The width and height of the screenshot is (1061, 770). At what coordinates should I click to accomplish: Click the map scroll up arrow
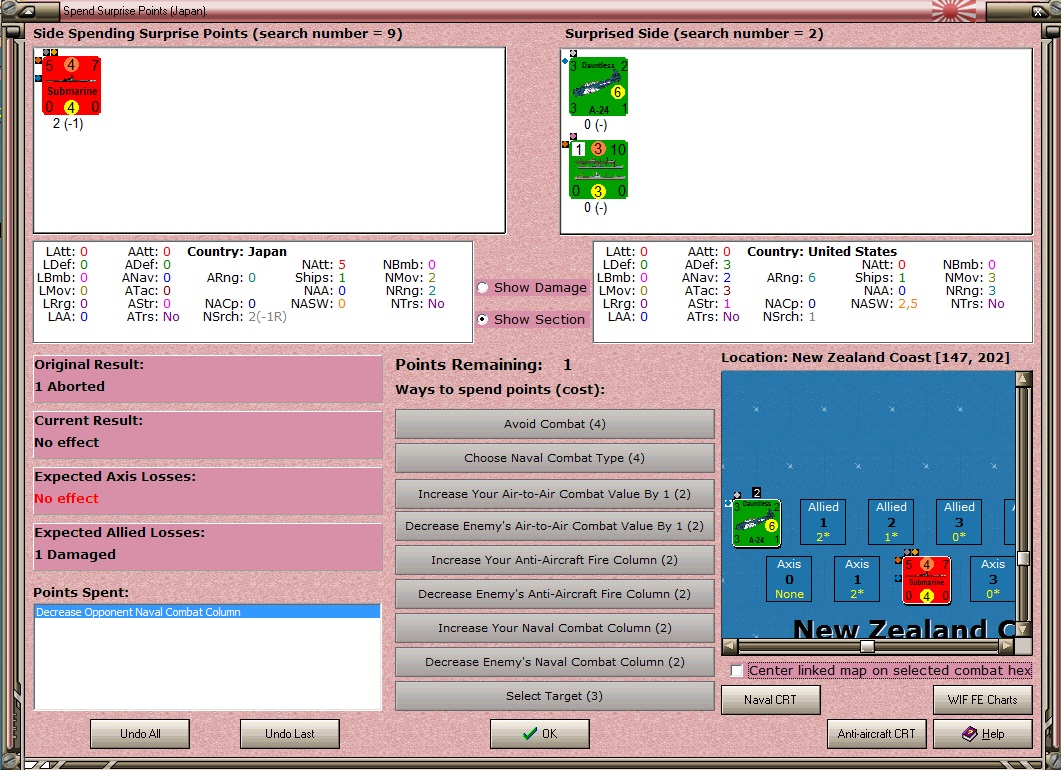pyautogui.click(x=1023, y=378)
